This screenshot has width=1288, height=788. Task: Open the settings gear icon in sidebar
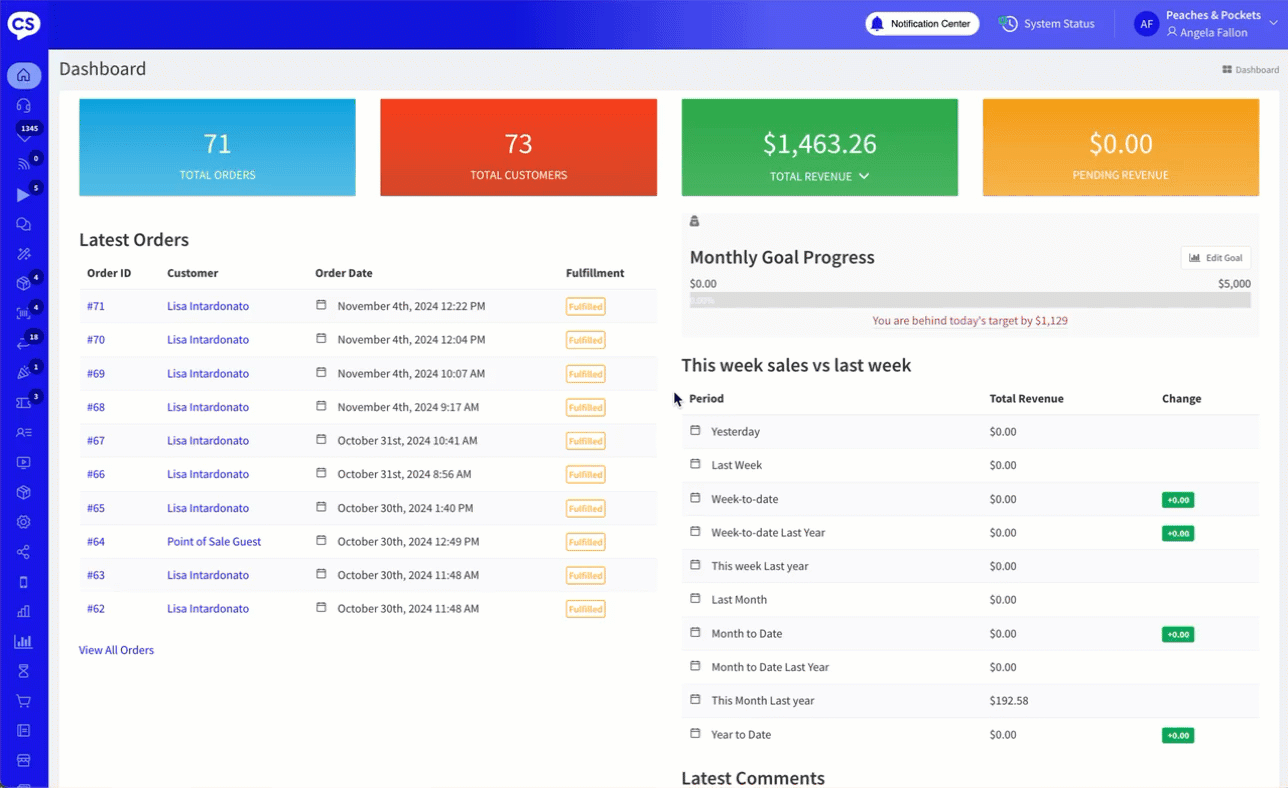pos(24,522)
